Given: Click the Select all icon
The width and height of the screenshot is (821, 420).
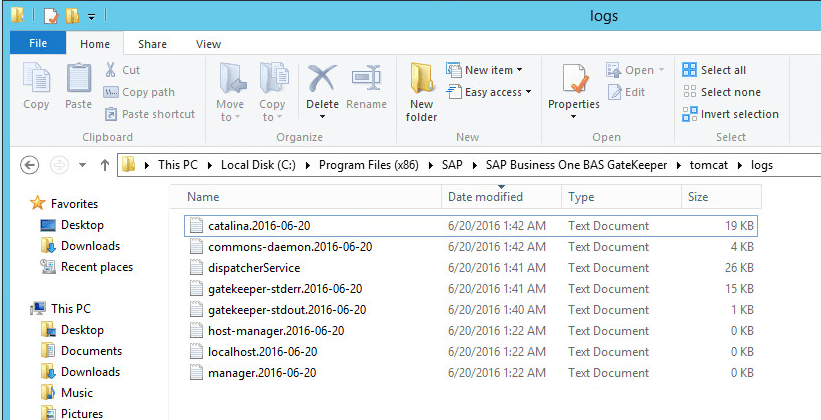Looking at the screenshot, I should pos(690,70).
